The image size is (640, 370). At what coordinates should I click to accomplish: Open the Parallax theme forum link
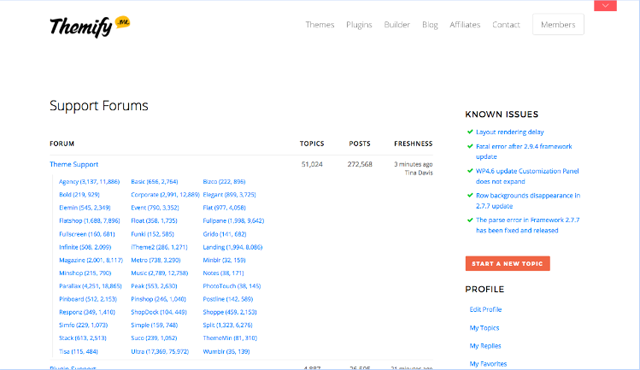90,286
